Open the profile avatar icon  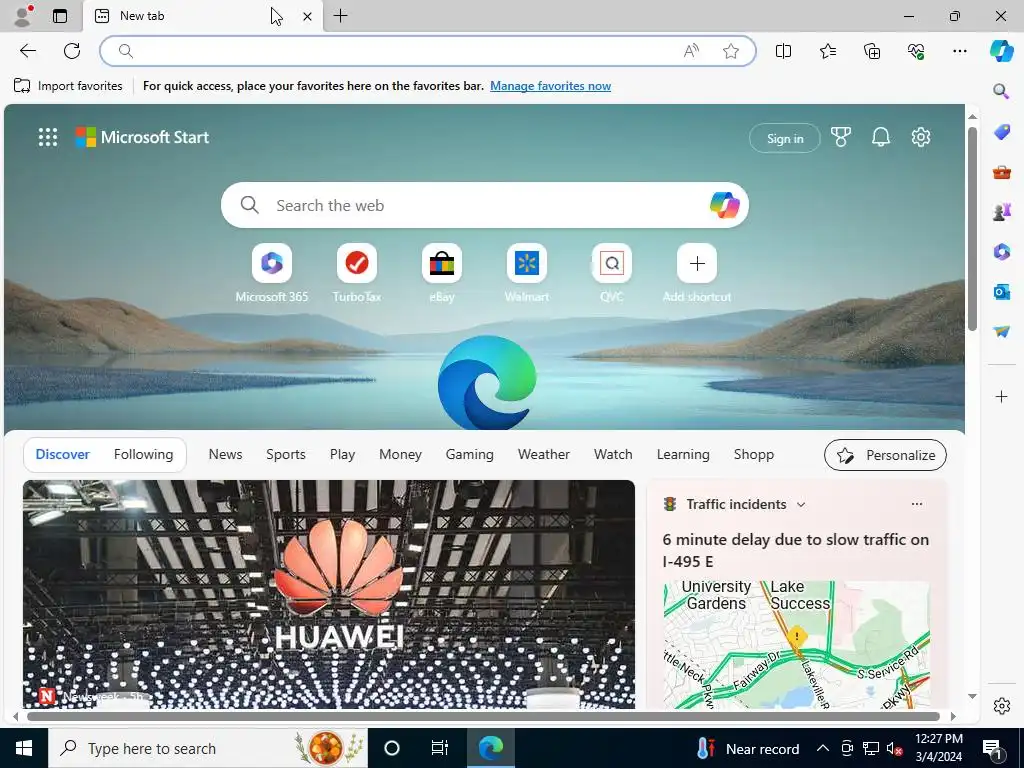[23, 16]
